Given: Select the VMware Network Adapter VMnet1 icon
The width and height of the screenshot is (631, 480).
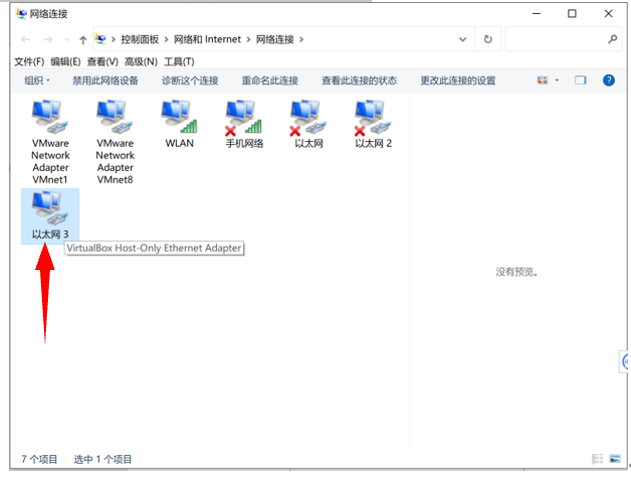Looking at the screenshot, I should tap(50, 117).
